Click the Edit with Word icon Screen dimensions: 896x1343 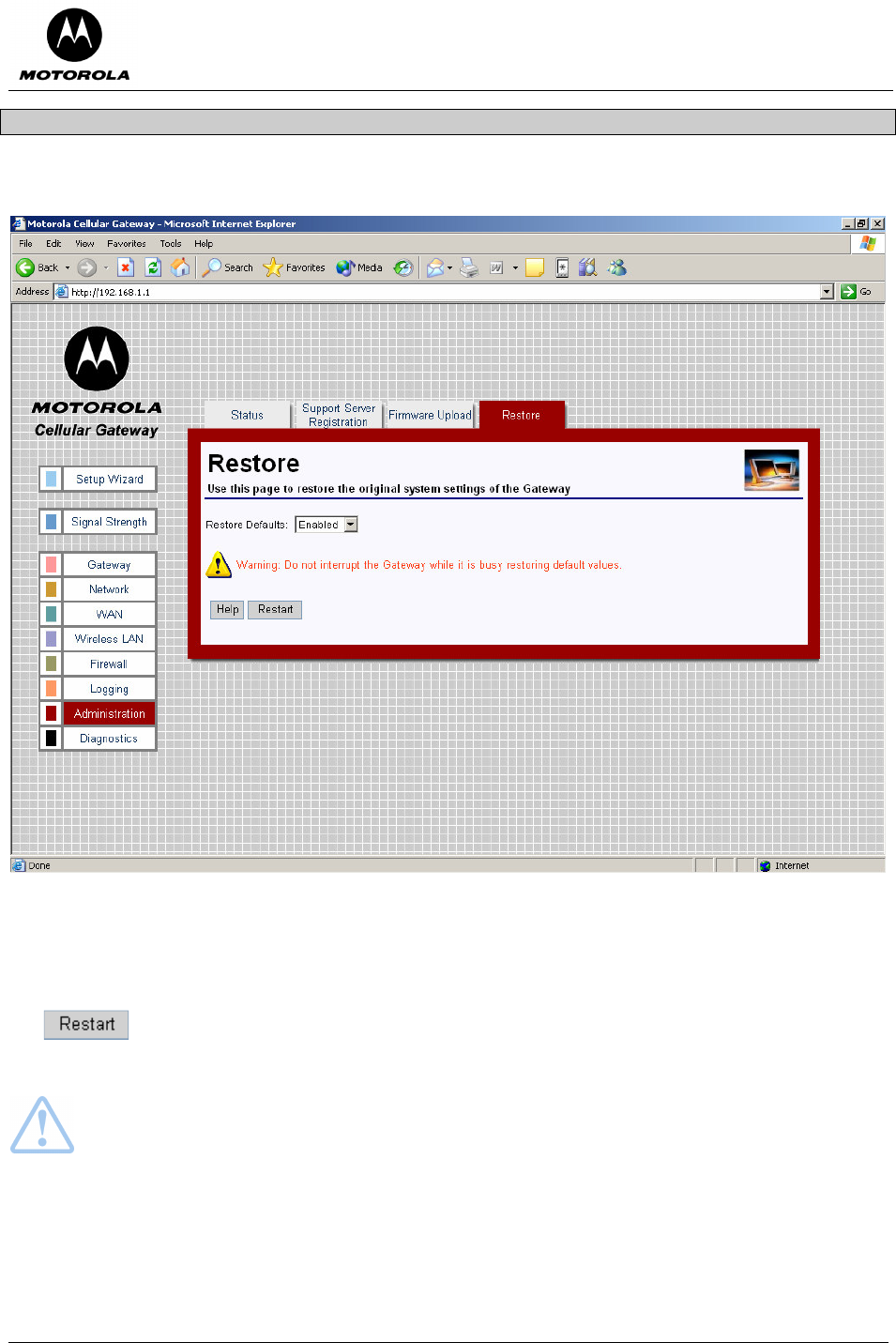click(x=496, y=267)
